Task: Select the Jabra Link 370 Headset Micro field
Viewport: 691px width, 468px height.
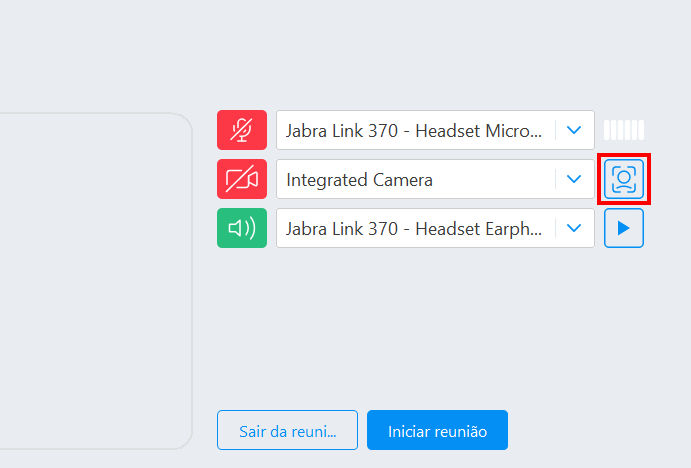Action: [435, 130]
